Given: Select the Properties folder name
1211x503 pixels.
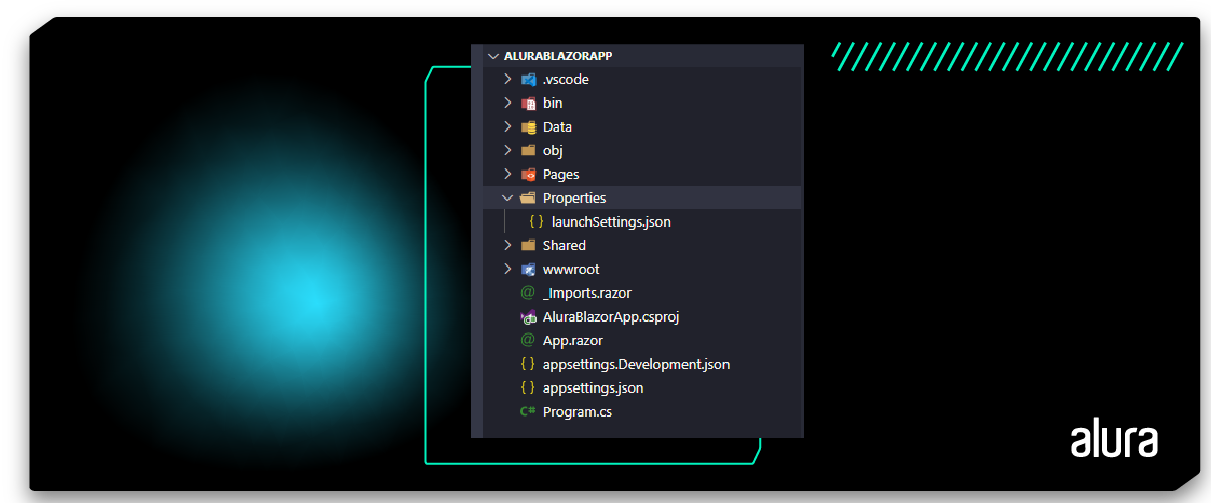Looking at the screenshot, I should 574,198.
